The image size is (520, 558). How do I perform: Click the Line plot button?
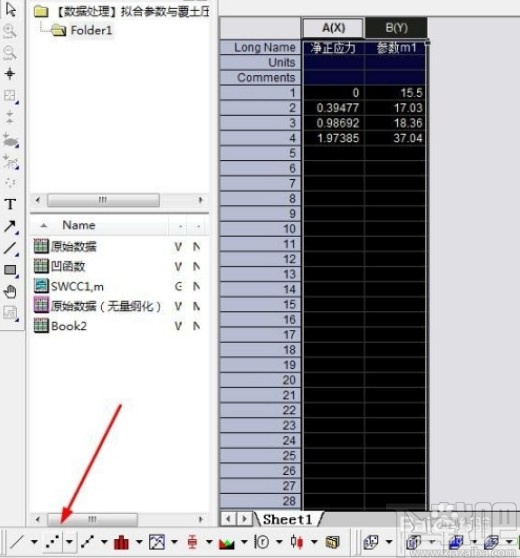(x=17, y=542)
